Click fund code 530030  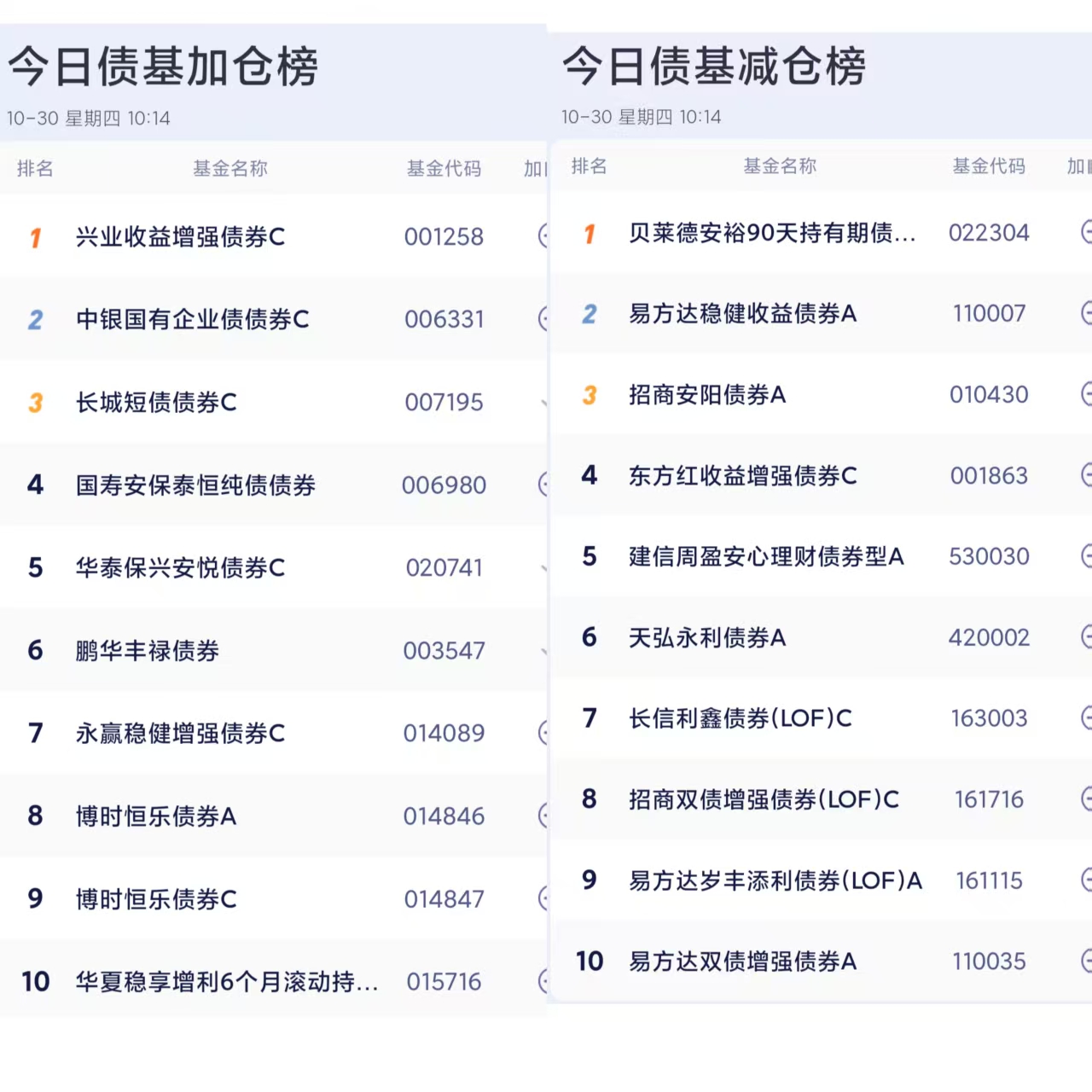click(x=989, y=556)
